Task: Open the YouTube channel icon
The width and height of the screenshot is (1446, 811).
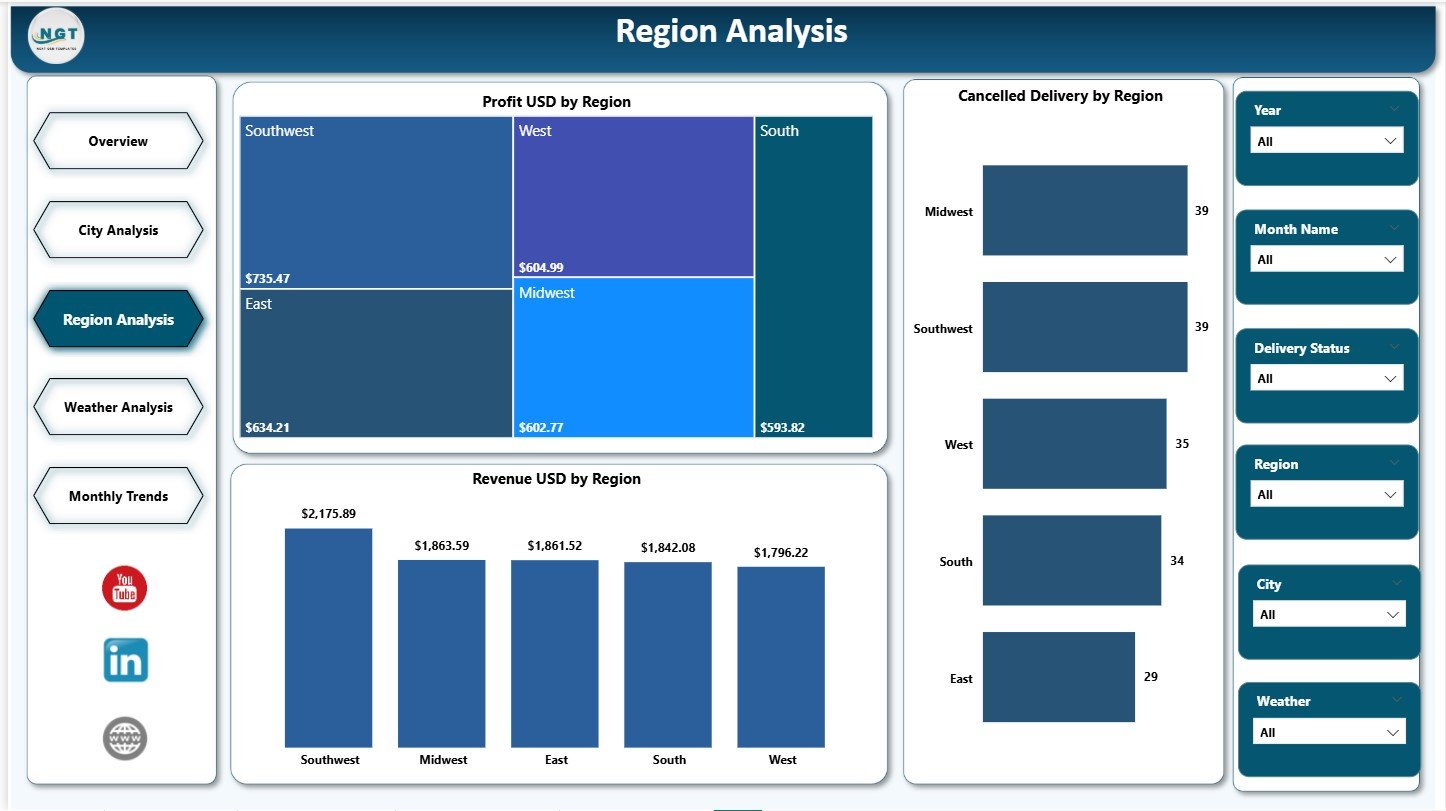Action: tap(124, 588)
